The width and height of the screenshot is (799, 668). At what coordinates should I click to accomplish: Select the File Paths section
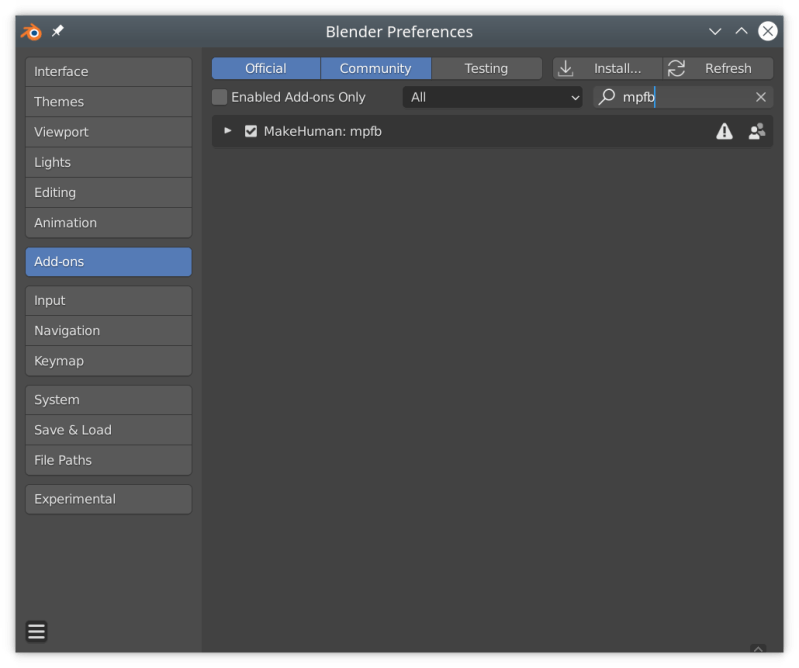[x=109, y=460]
